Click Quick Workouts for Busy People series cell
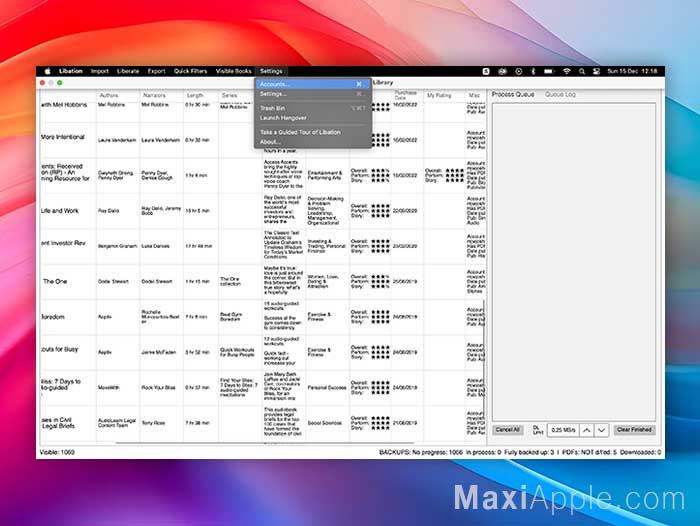Screen dimensions: 700x526 pos(240,352)
